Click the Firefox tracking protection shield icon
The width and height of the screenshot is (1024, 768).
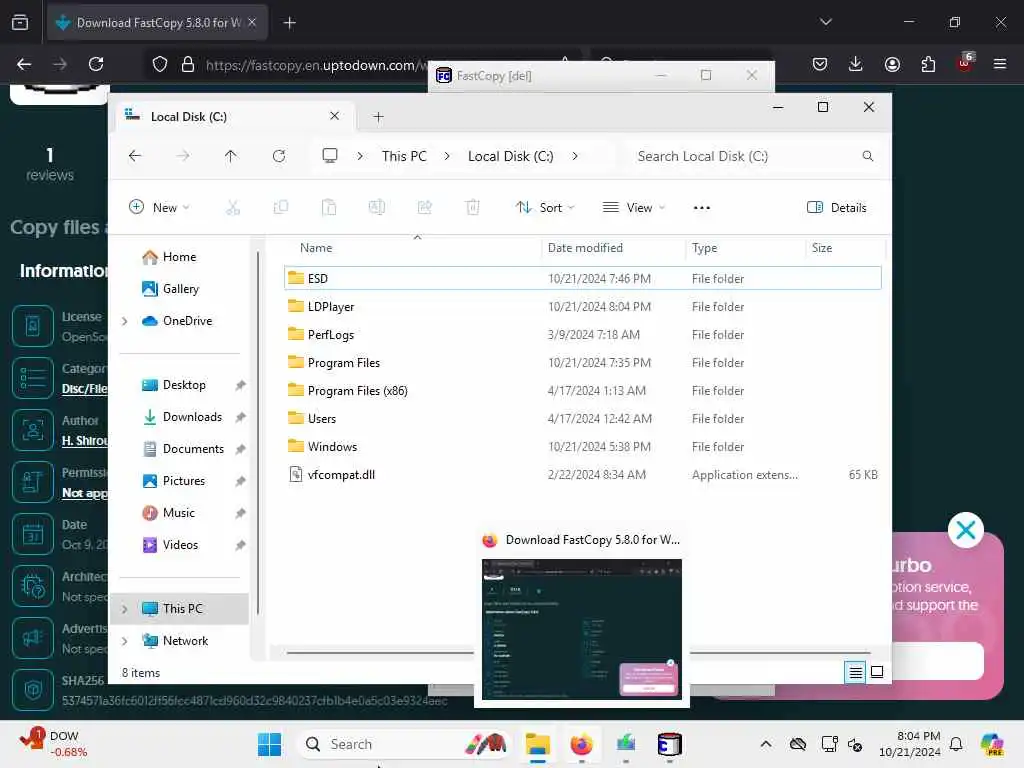click(x=160, y=64)
